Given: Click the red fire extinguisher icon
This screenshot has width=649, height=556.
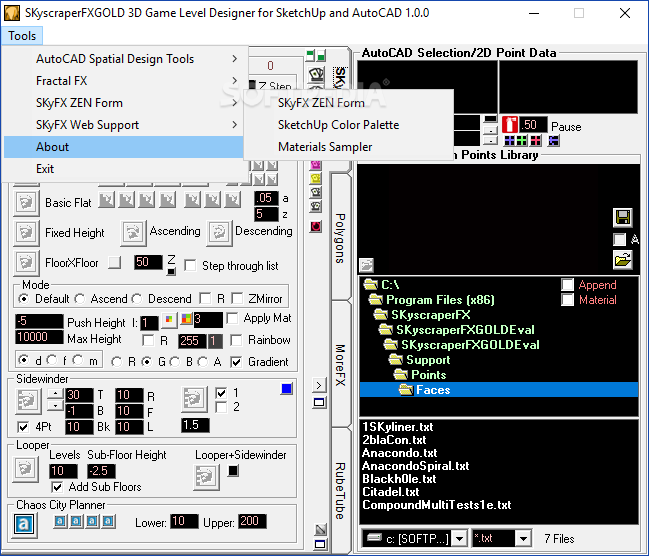Looking at the screenshot, I should (x=510, y=125).
